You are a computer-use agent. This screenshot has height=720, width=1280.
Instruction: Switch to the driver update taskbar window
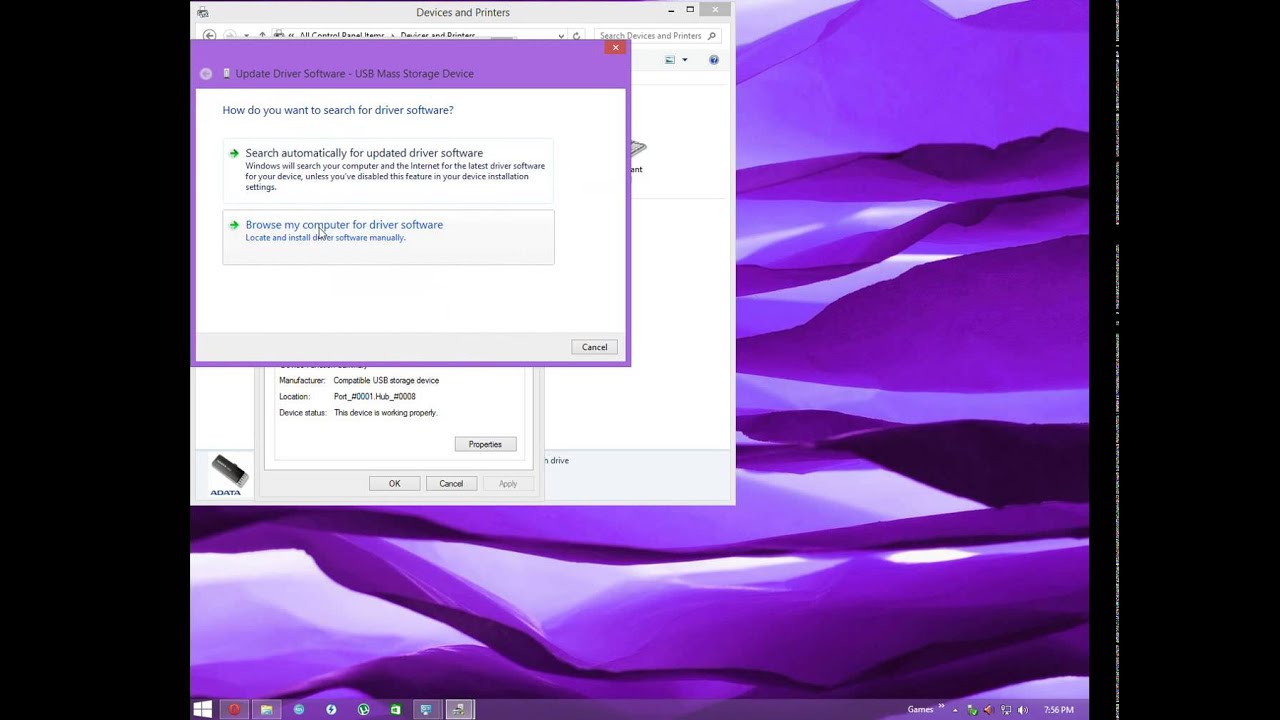pyautogui.click(x=459, y=710)
